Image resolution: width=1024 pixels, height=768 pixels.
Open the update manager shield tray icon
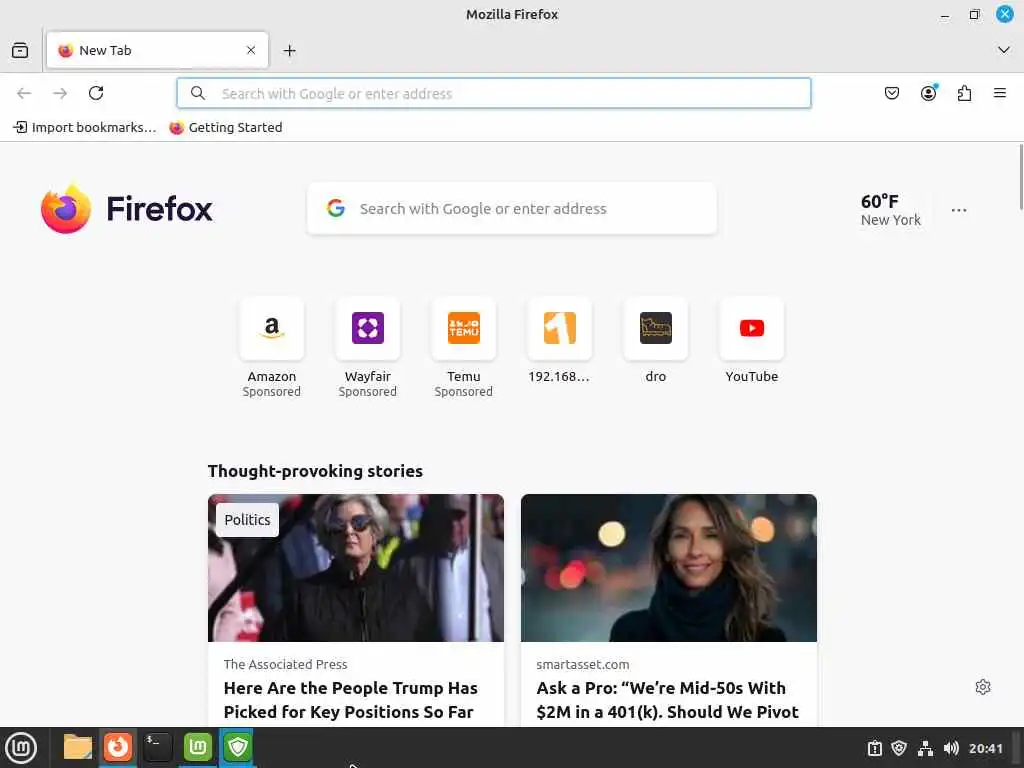(x=899, y=748)
